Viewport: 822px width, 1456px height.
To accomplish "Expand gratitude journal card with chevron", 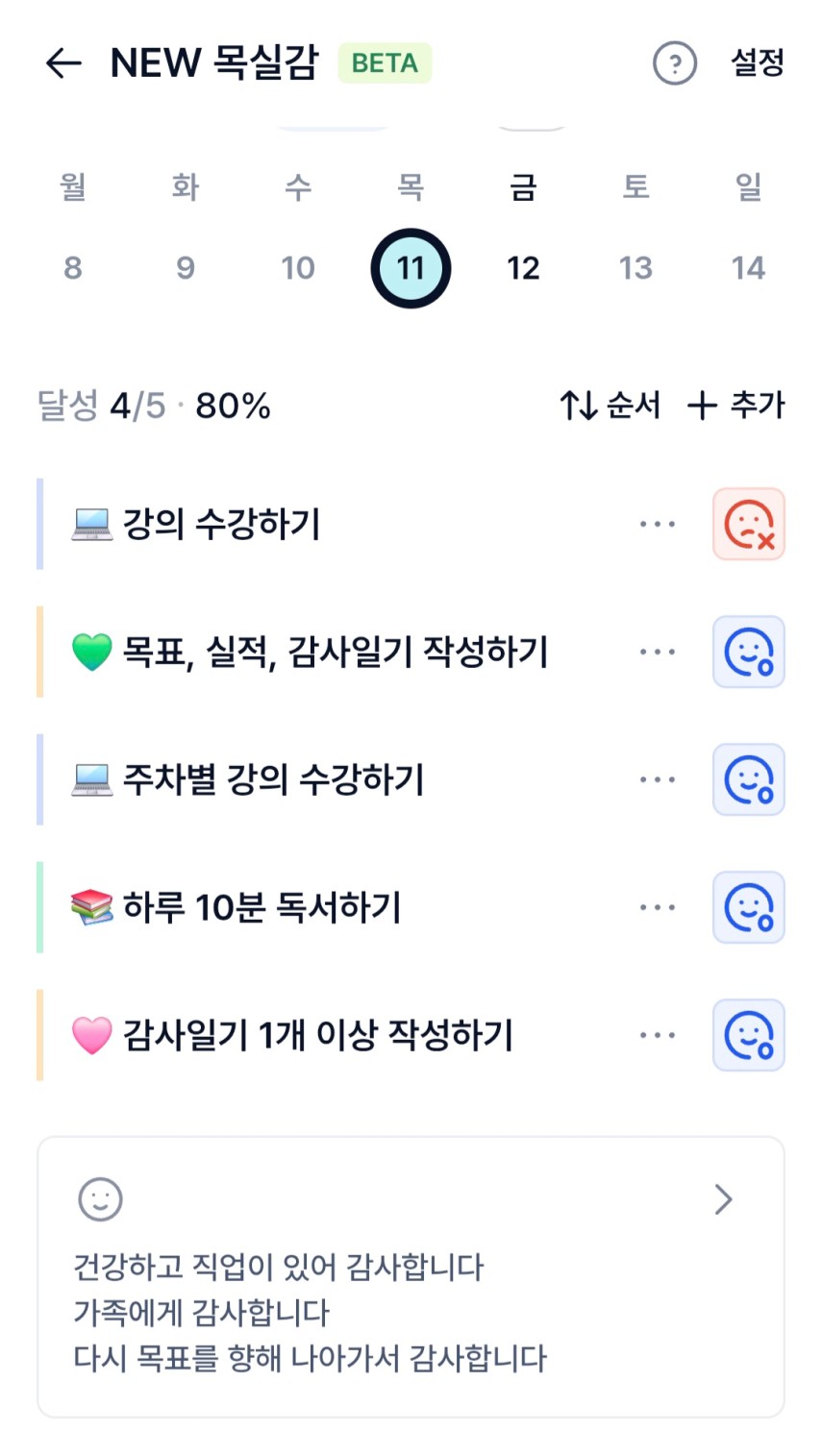I will pyautogui.click(x=724, y=1199).
